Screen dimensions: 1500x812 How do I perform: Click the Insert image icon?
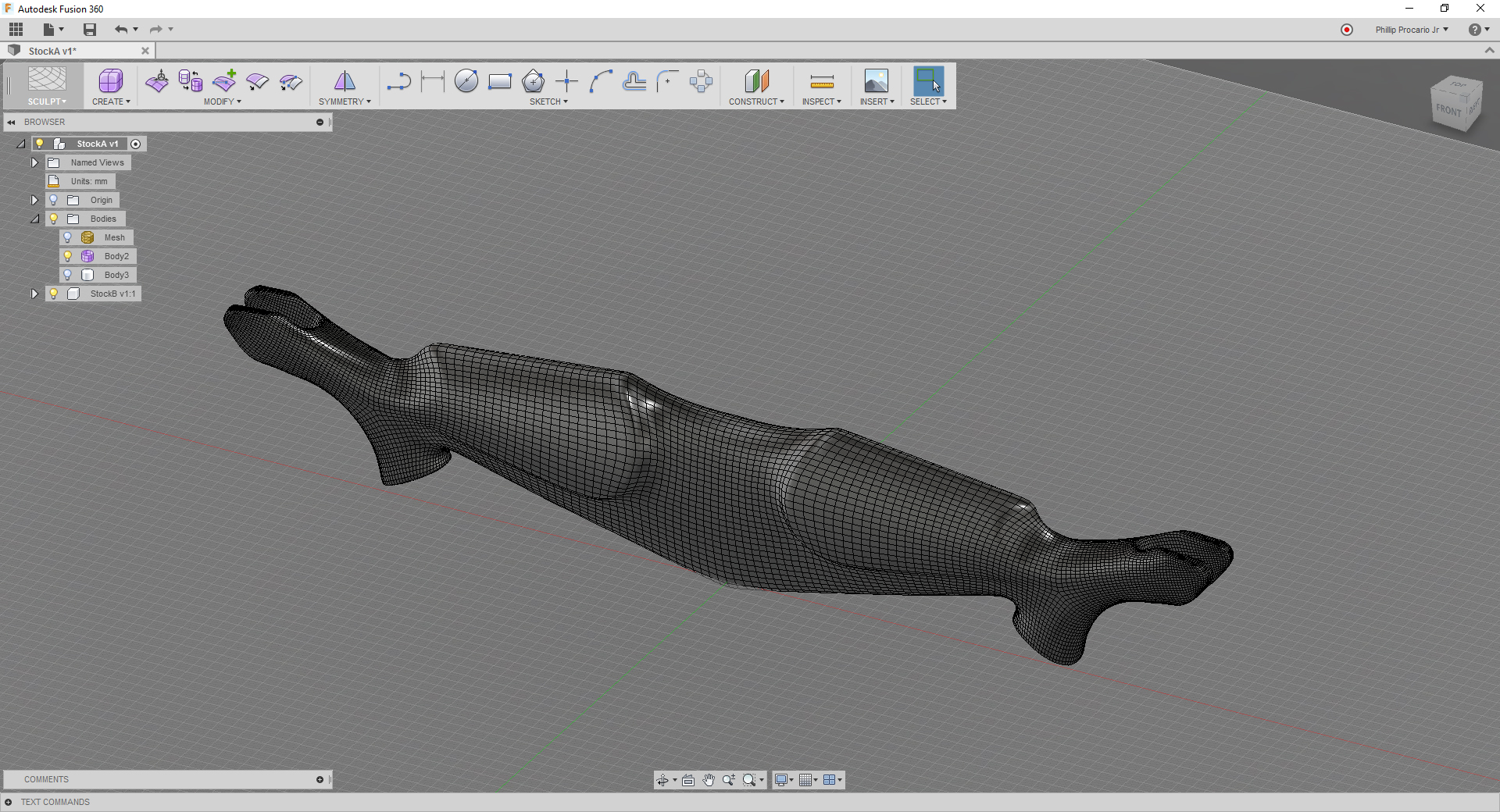pos(877,80)
